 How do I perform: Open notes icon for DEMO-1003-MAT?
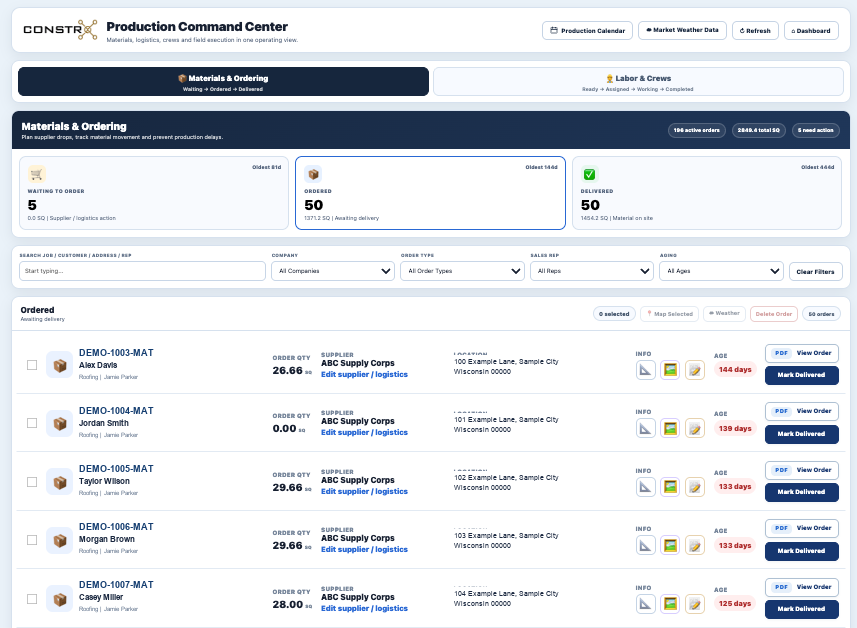tap(695, 370)
